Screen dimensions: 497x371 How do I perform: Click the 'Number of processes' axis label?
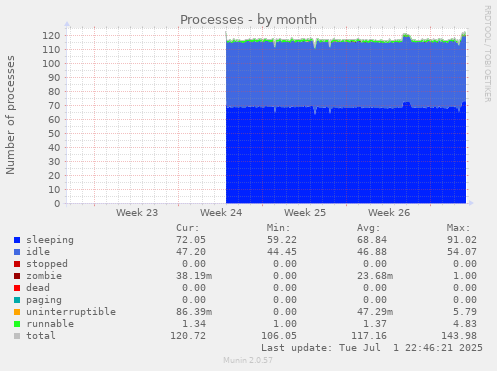coord(10,115)
